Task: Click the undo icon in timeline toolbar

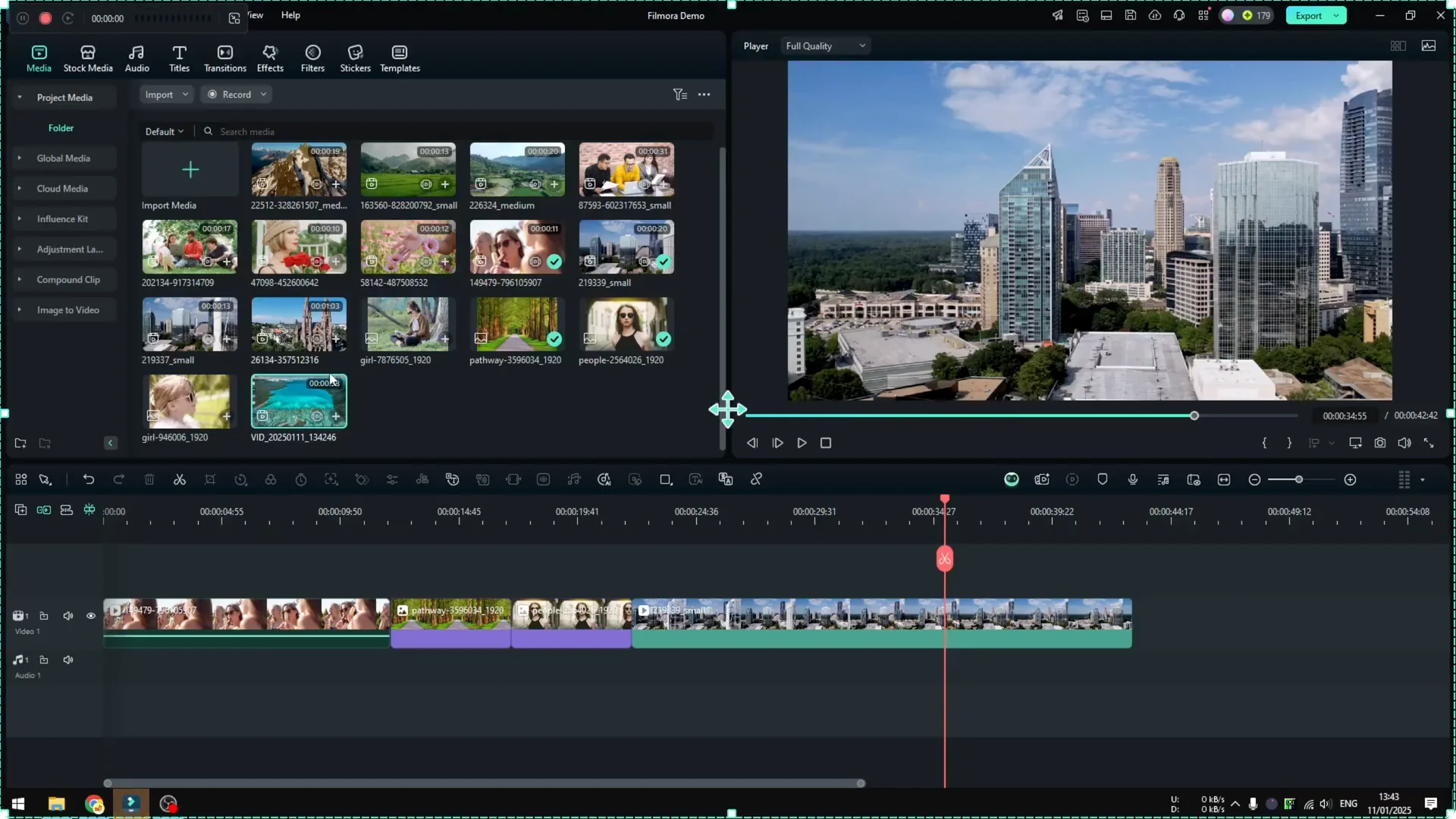Action: coord(89,479)
